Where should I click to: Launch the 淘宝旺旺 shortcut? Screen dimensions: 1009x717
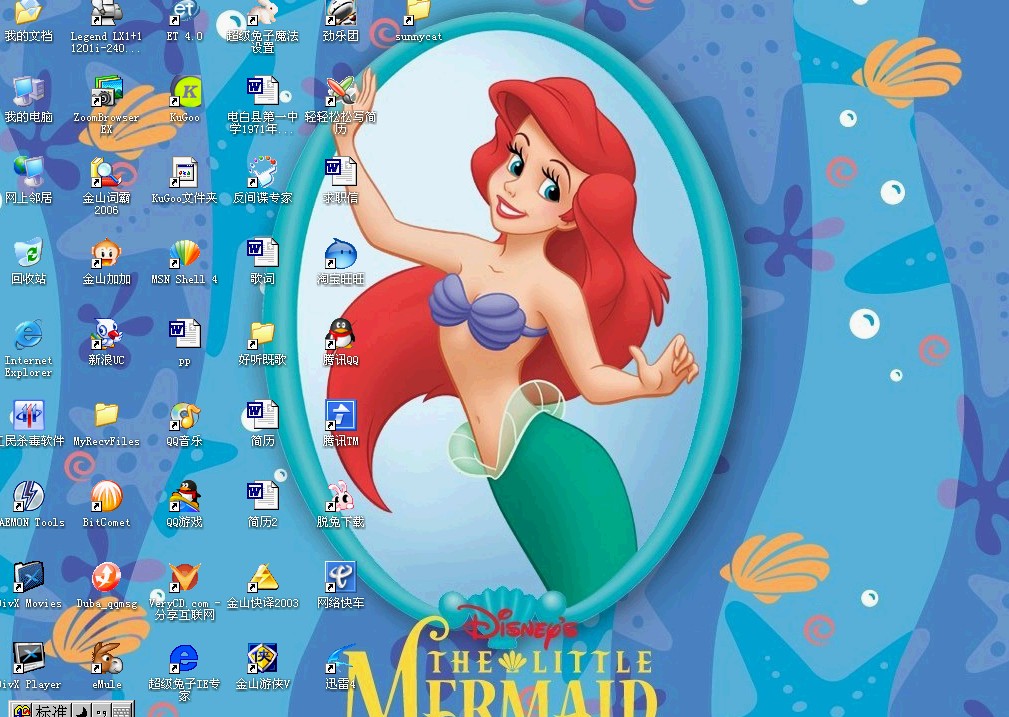click(341, 254)
